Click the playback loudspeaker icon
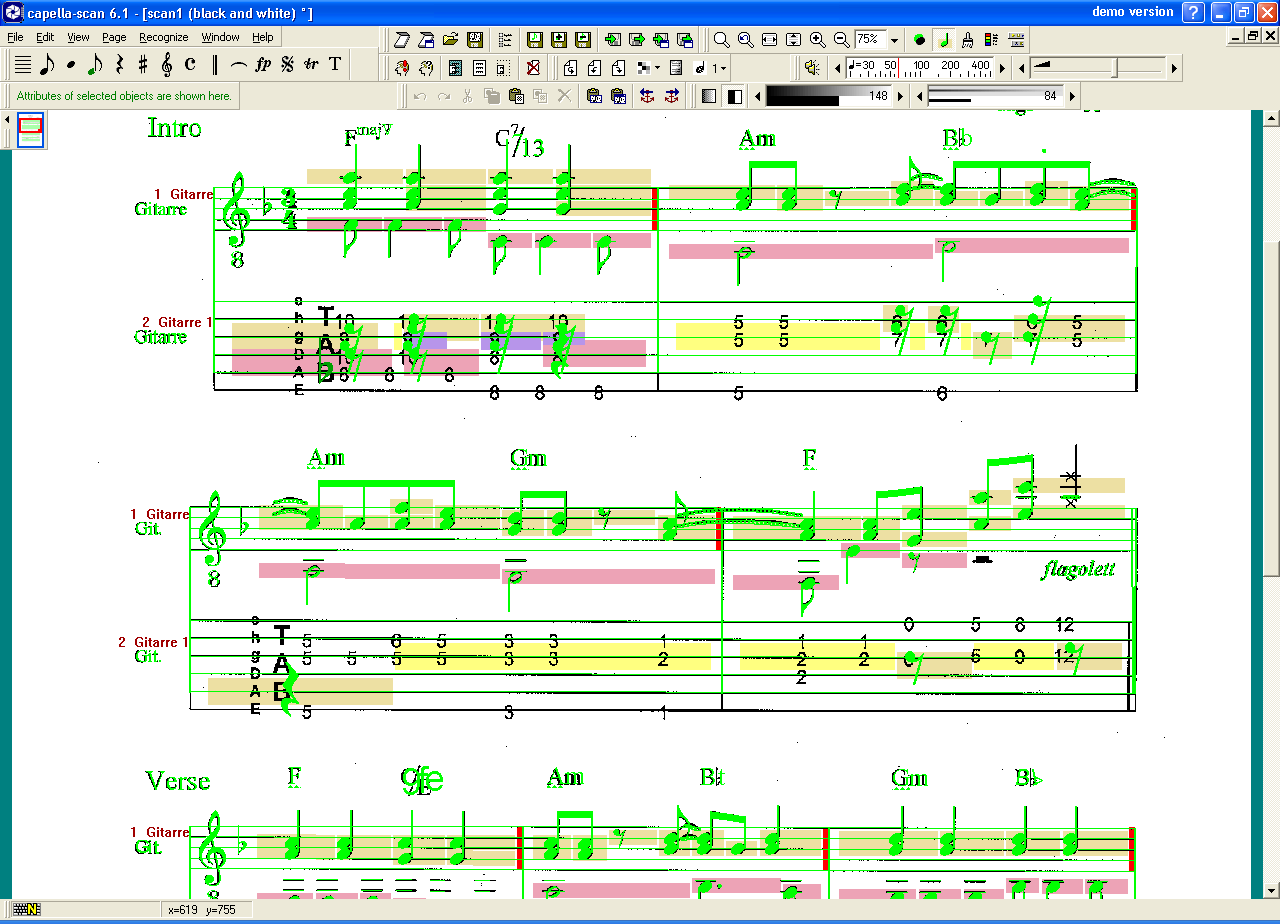Viewport: 1280px width, 924px height. [812, 68]
